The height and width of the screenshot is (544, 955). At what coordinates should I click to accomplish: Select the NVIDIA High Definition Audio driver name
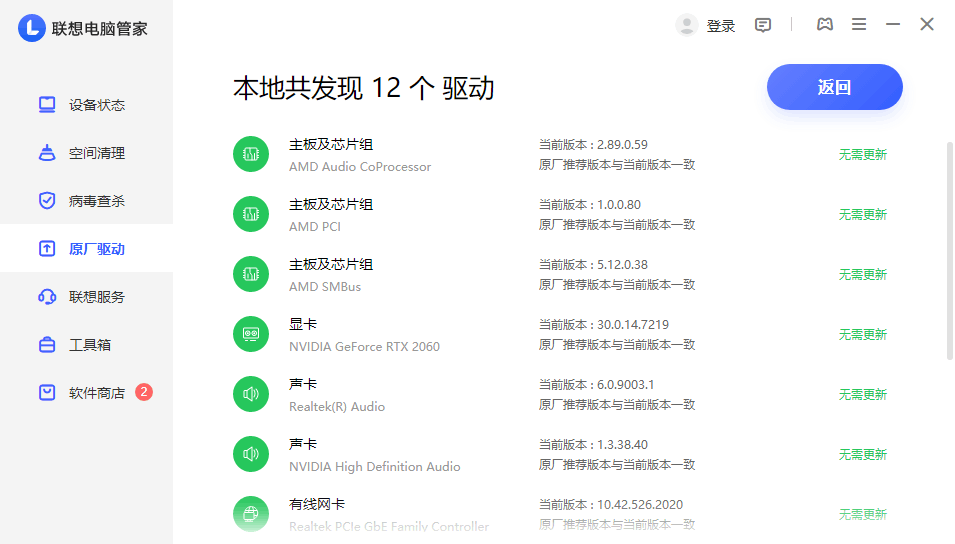[x=375, y=467]
